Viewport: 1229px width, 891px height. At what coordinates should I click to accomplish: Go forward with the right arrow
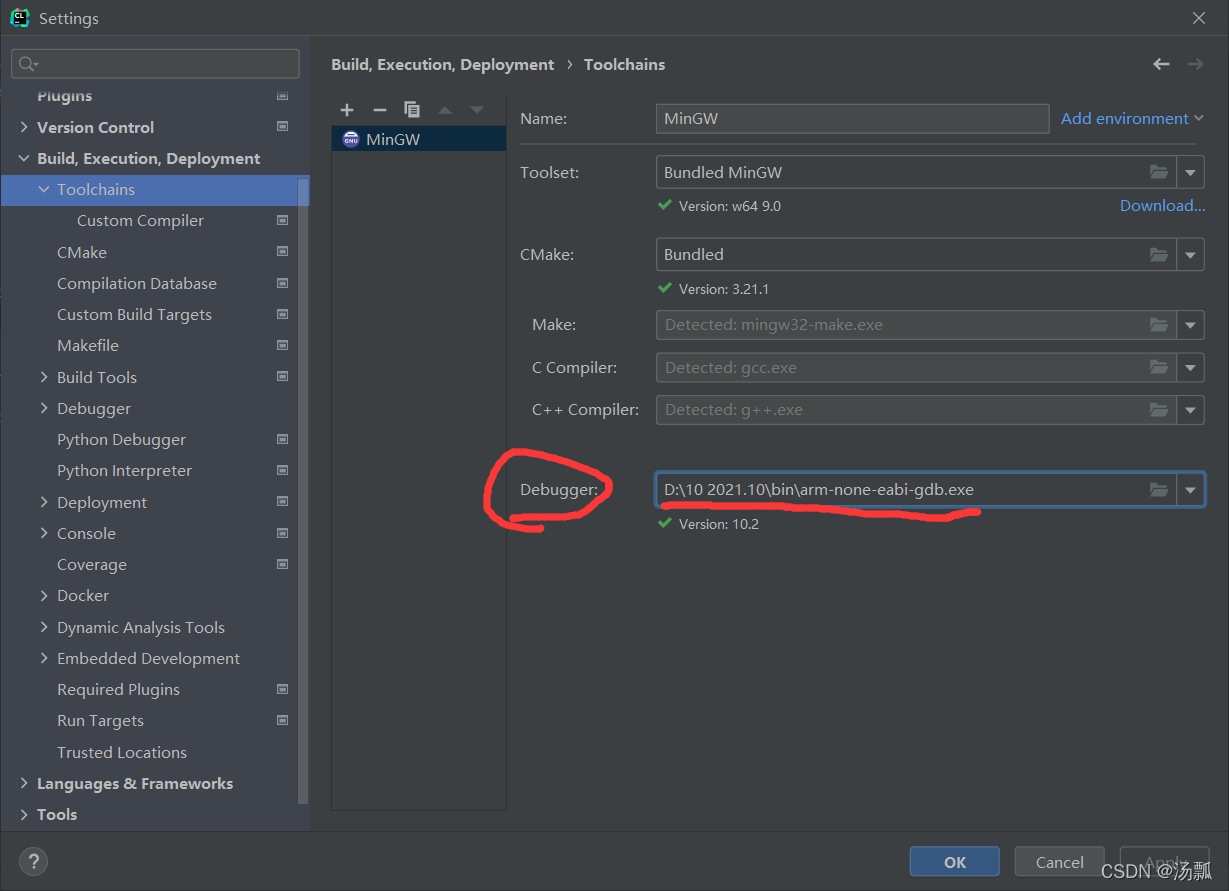[x=1195, y=64]
